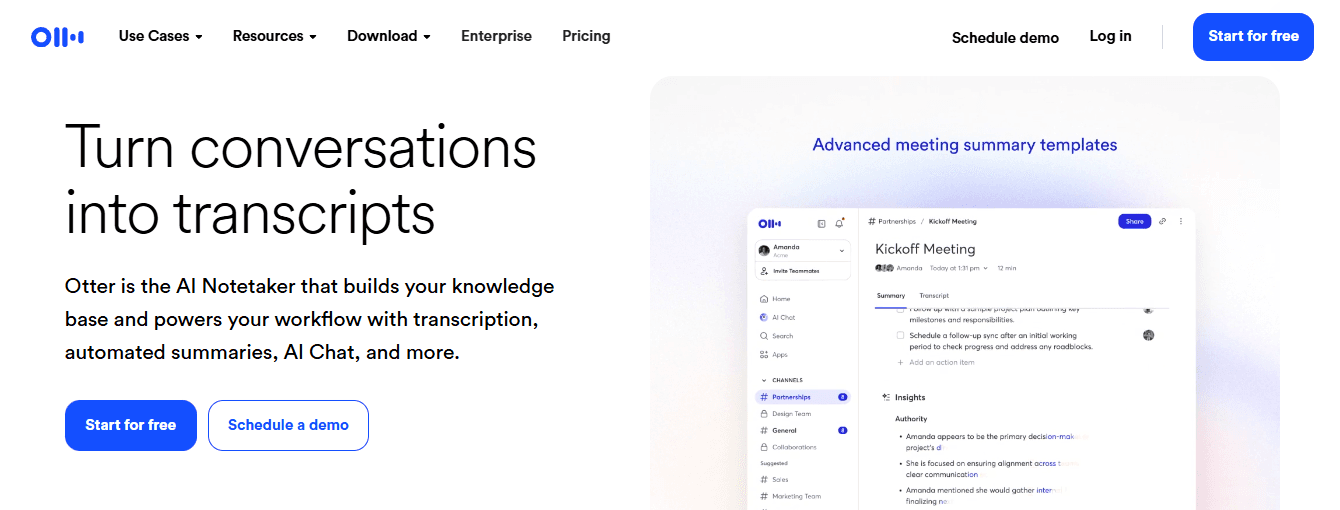
Task: Open the Enterprise page from the nav
Action: 496,36
